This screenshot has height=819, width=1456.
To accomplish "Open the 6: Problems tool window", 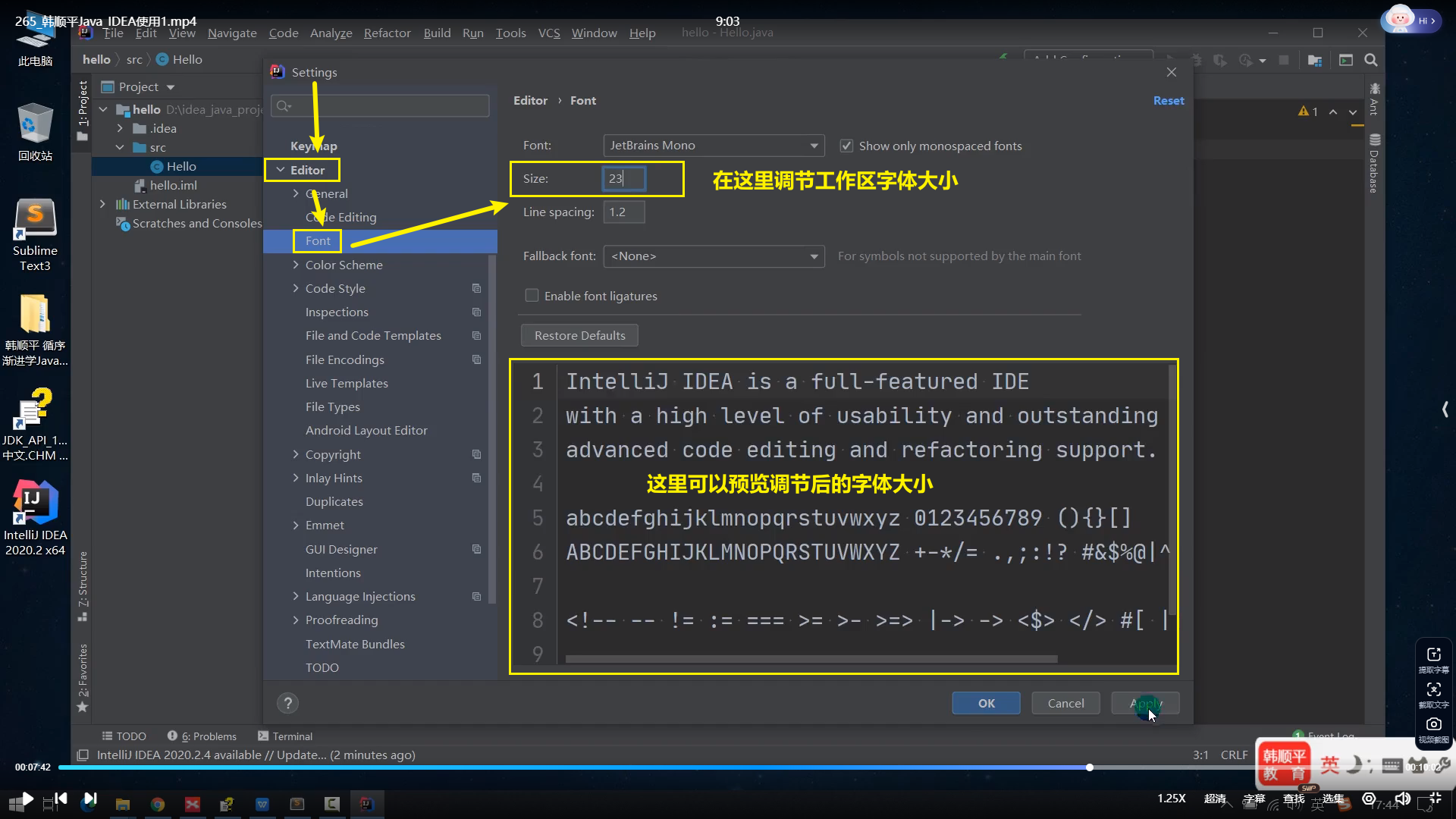I will pyautogui.click(x=202, y=736).
